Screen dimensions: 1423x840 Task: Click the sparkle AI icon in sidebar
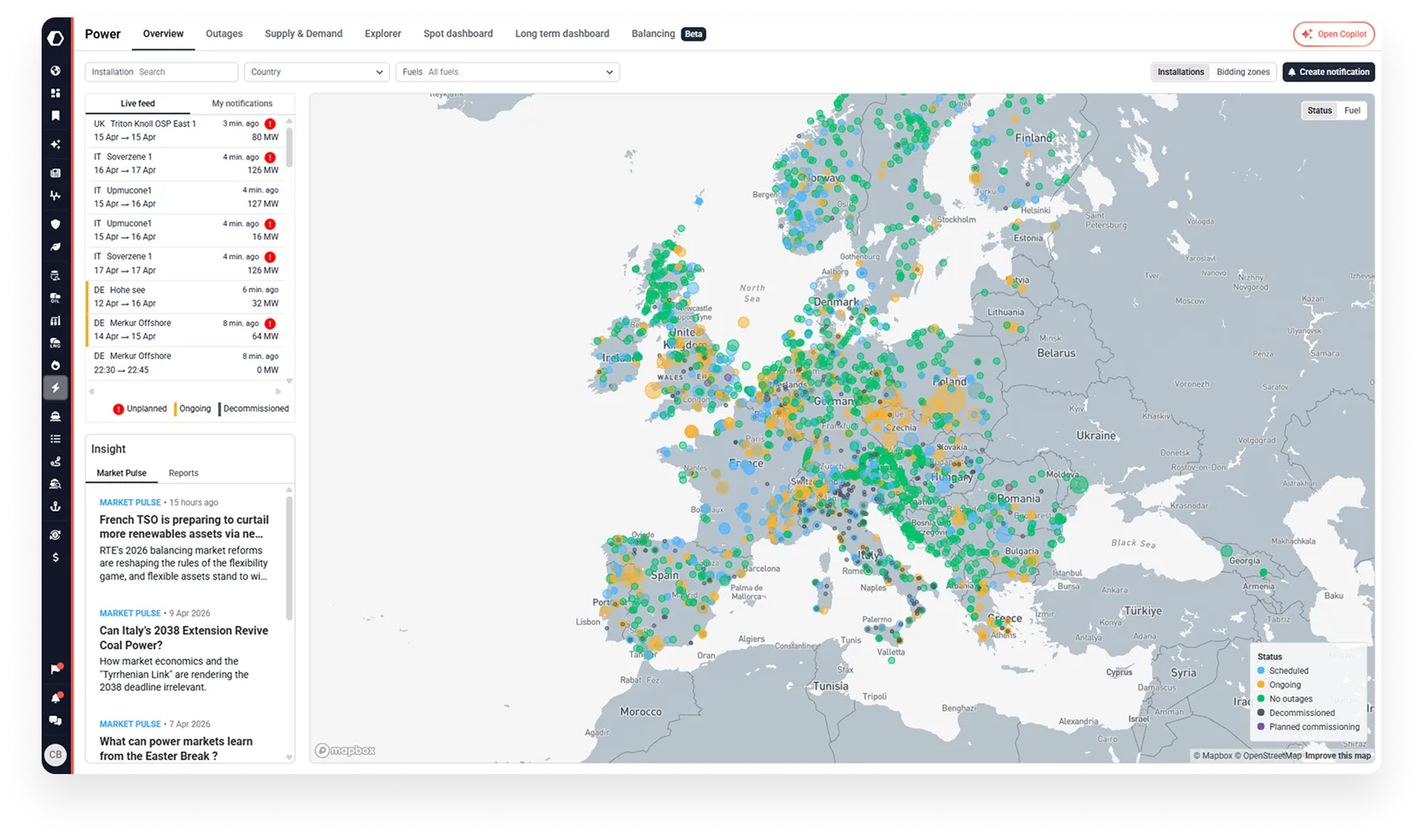click(56, 144)
